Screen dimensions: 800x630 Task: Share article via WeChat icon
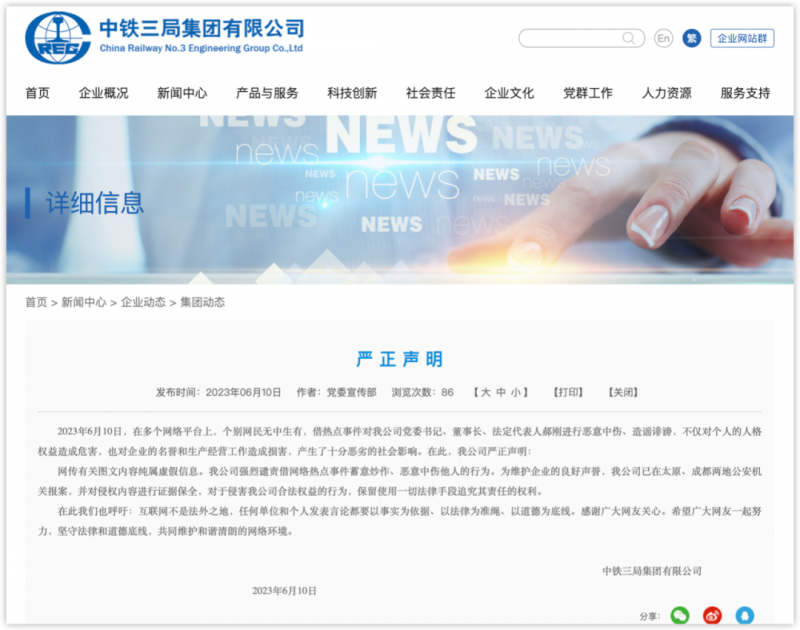click(x=680, y=615)
